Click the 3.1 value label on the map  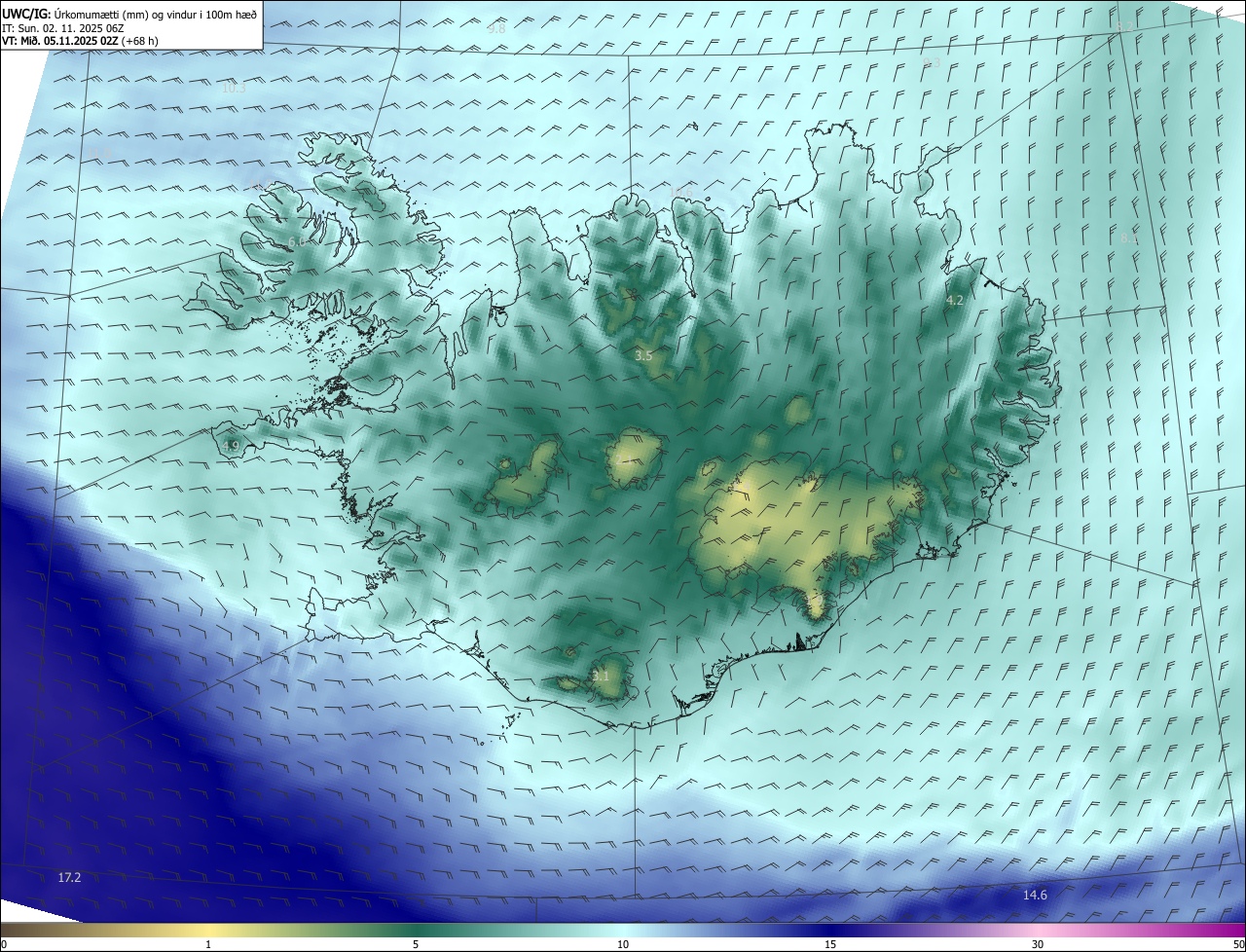pos(601,676)
